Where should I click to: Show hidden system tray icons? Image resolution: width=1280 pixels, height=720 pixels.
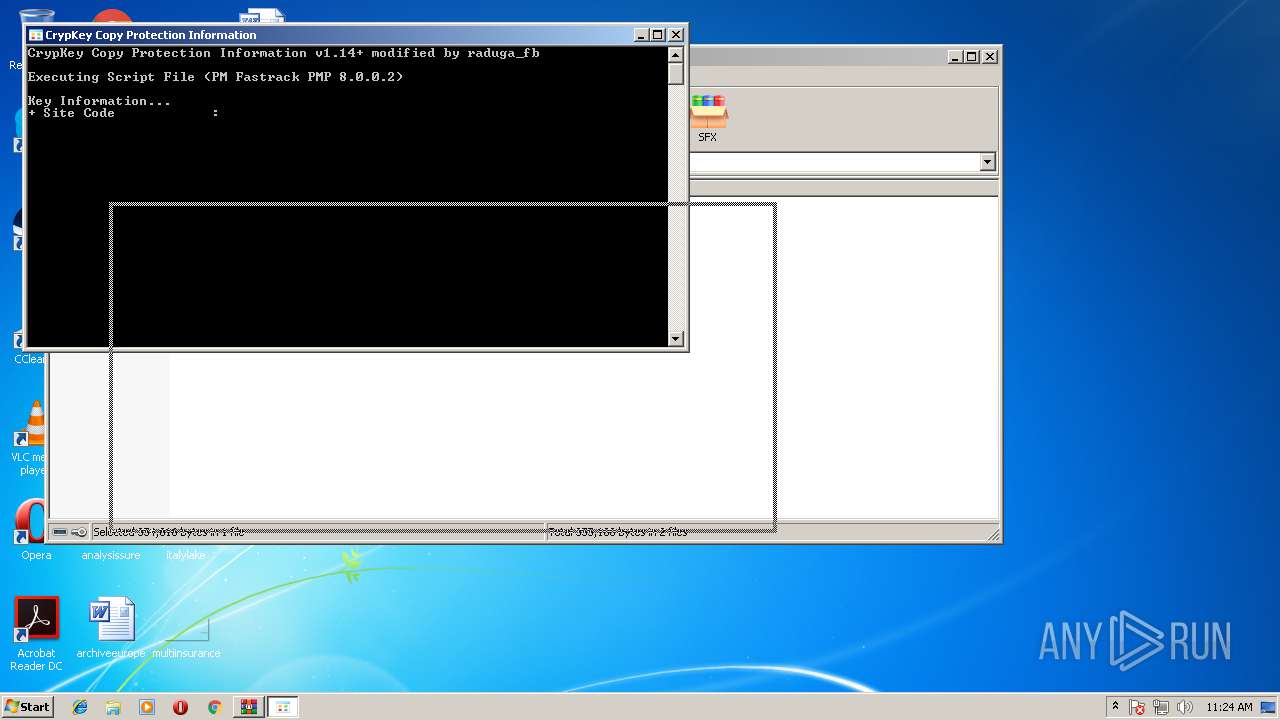1115,706
